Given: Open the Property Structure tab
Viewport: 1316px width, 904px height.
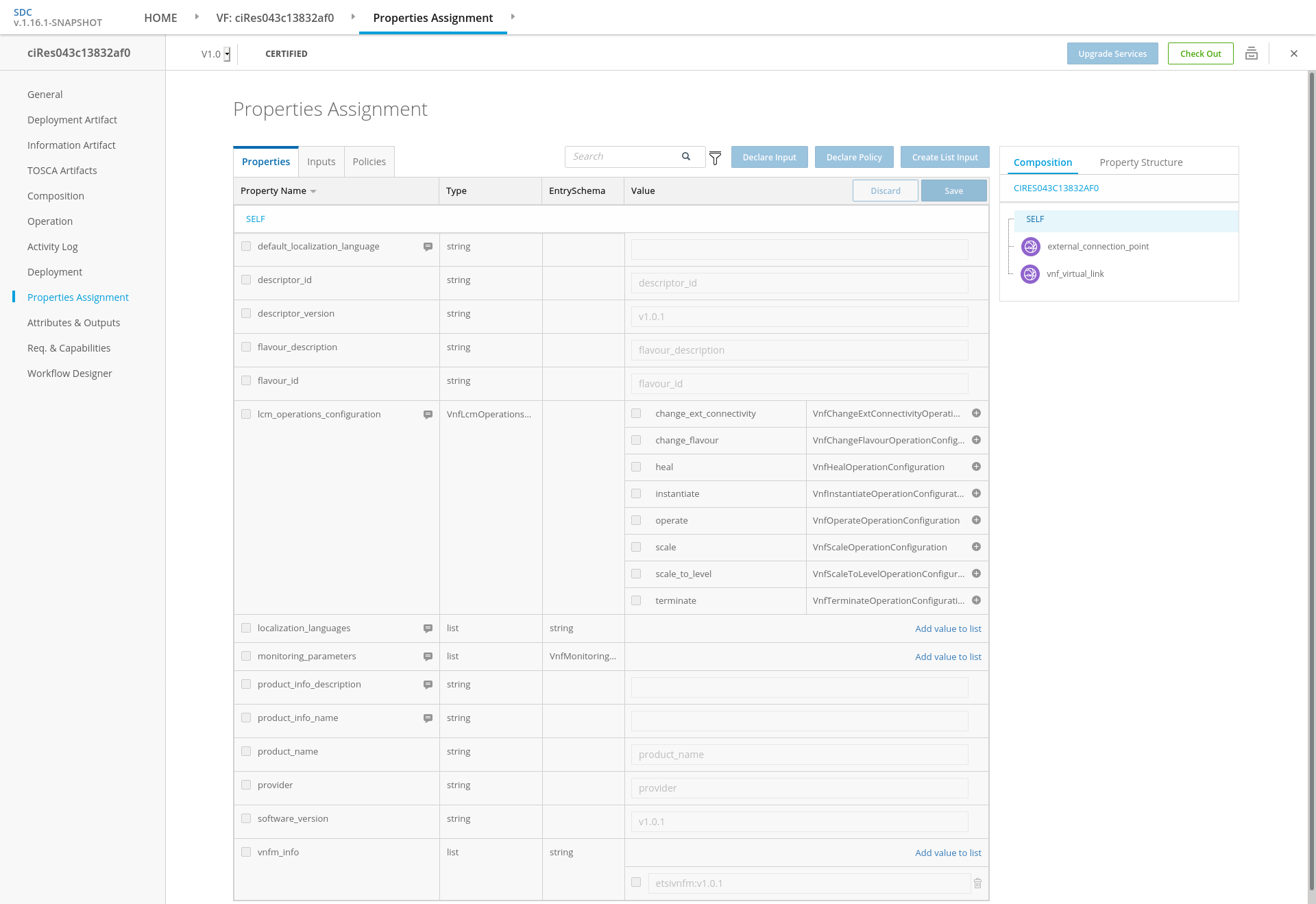Looking at the screenshot, I should point(1141,162).
